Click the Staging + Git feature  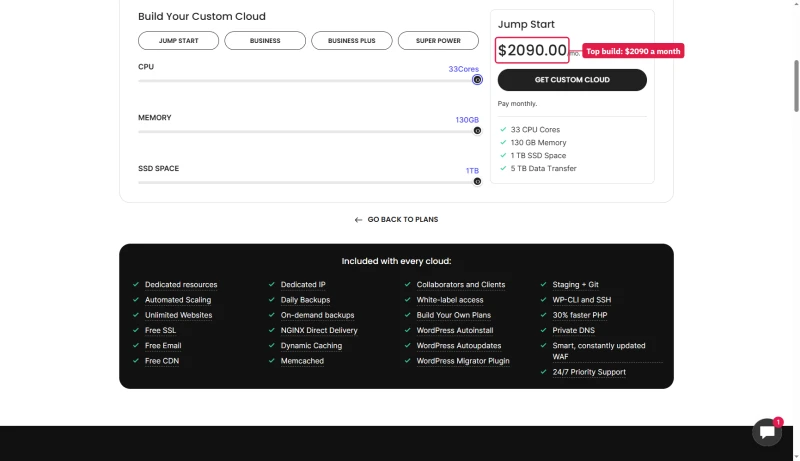point(576,285)
